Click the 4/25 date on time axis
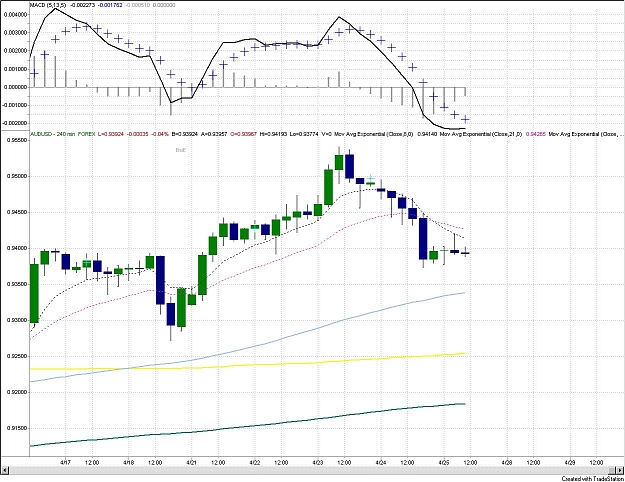 tap(444, 462)
